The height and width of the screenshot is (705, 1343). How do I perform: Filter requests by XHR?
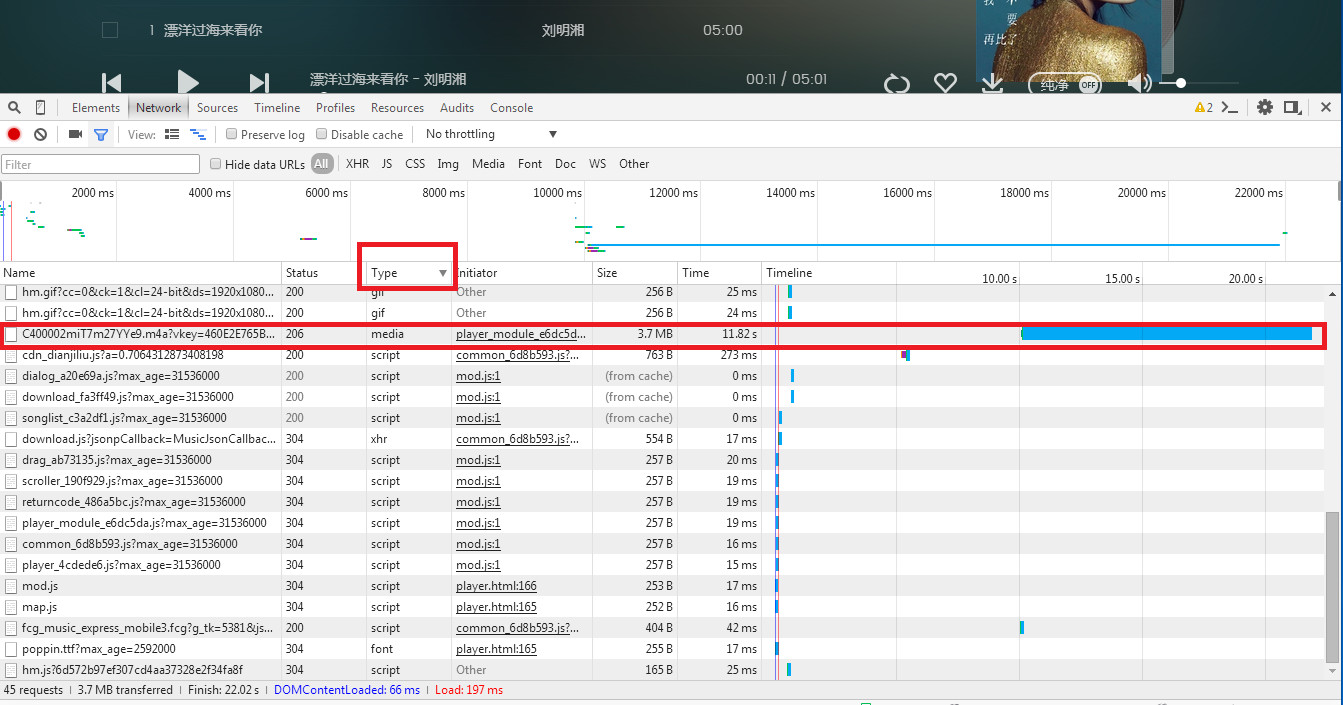click(x=357, y=164)
